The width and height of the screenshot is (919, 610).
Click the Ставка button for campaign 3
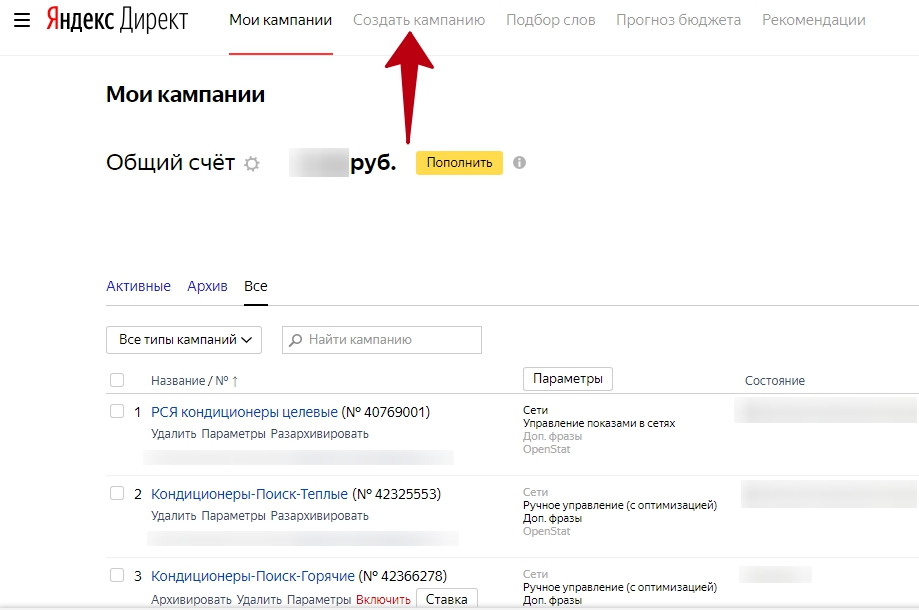[x=447, y=599]
